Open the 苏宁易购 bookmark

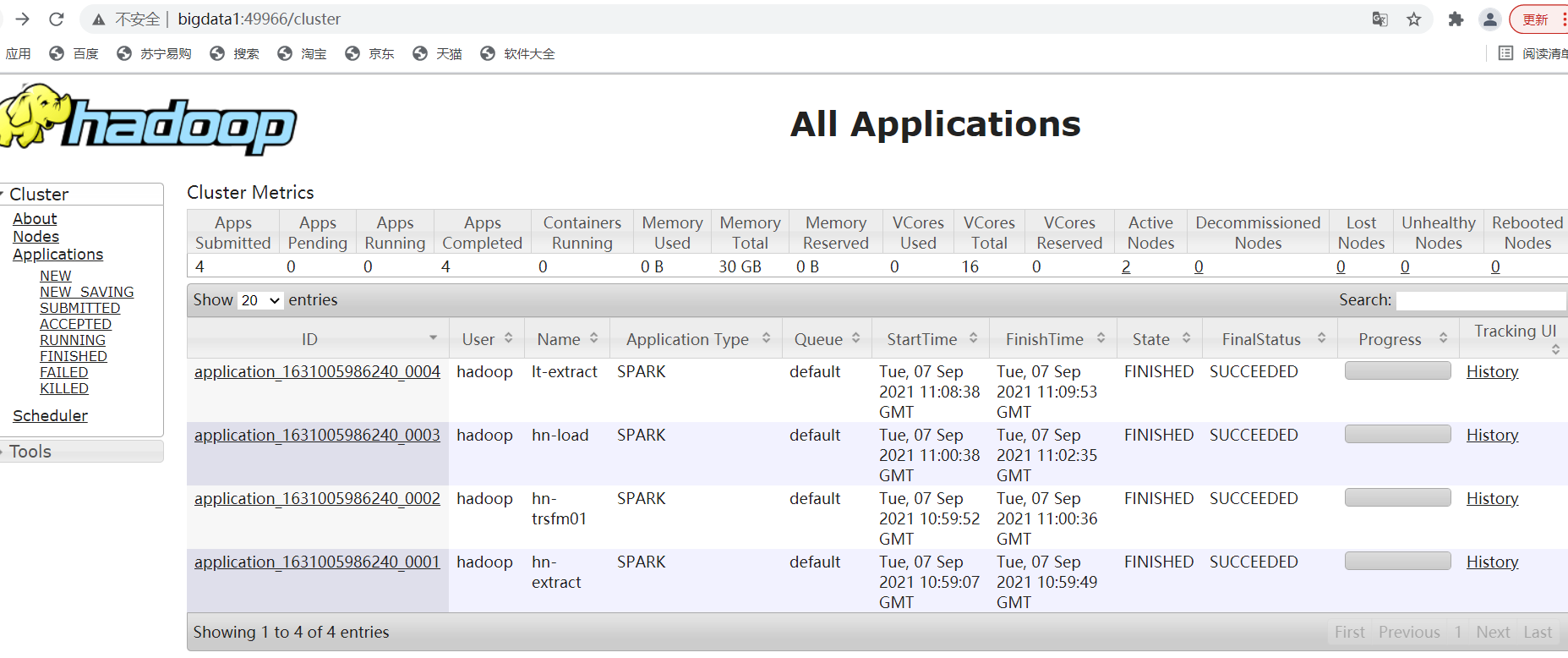pyautogui.click(x=154, y=53)
